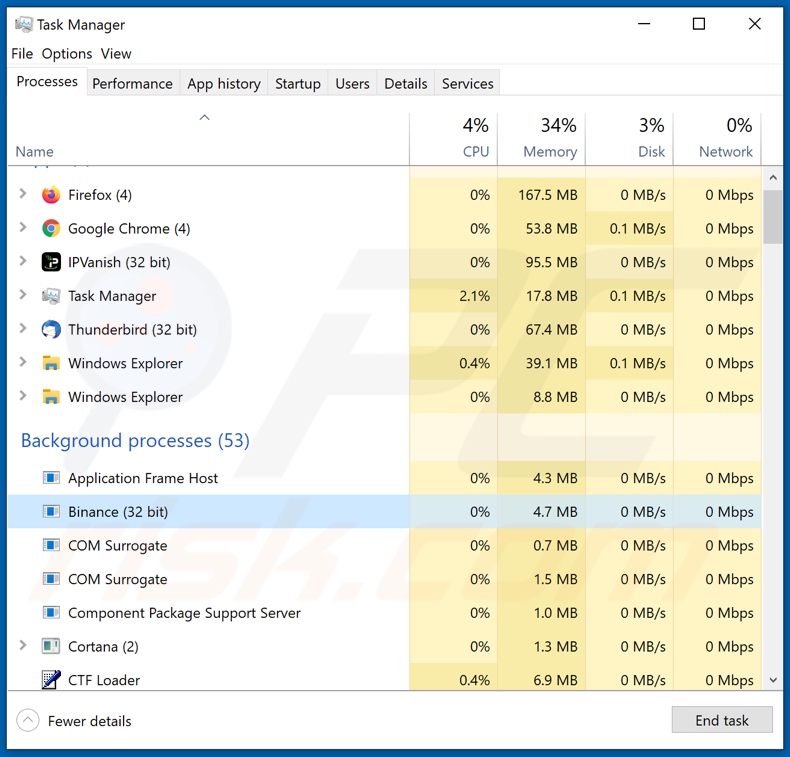Click the Google Chrome process icon
790x757 pixels.
(51, 229)
